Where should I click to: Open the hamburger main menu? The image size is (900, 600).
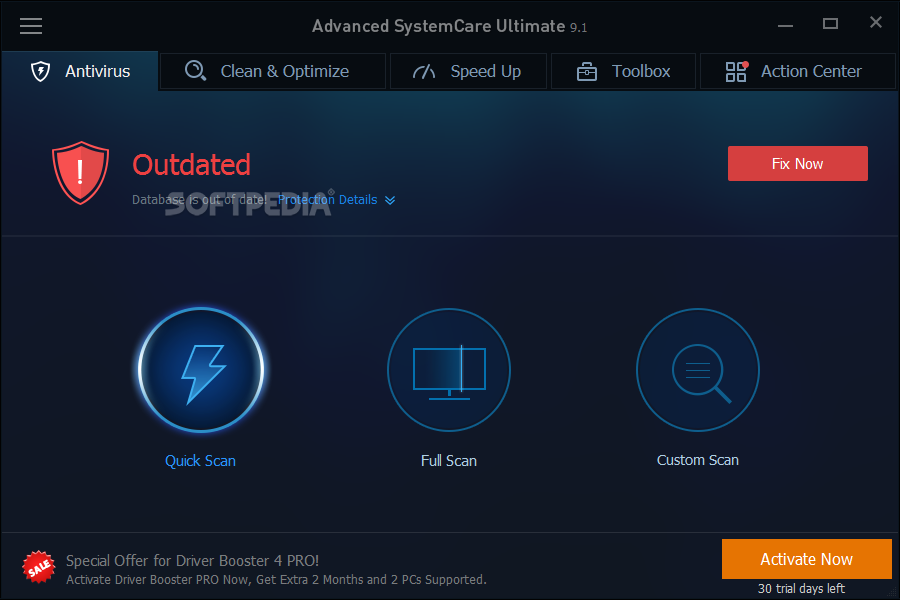point(31,26)
